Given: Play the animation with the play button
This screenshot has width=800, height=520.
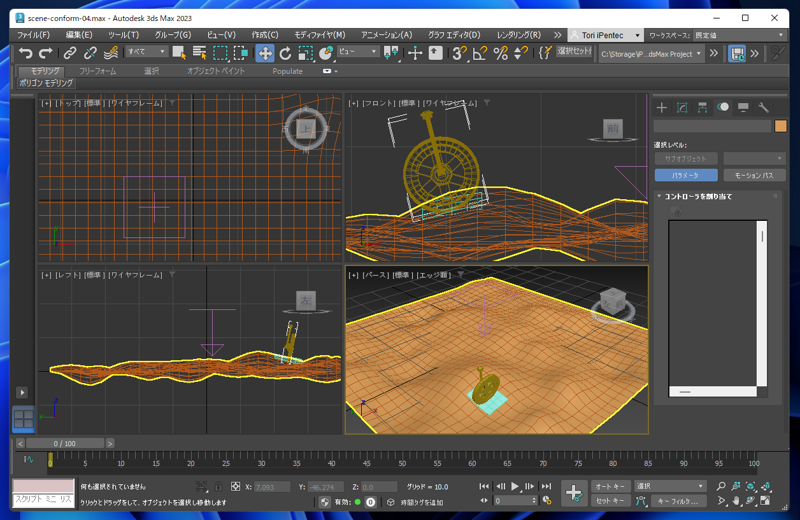Looking at the screenshot, I should pyautogui.click(x=515, y=486).
